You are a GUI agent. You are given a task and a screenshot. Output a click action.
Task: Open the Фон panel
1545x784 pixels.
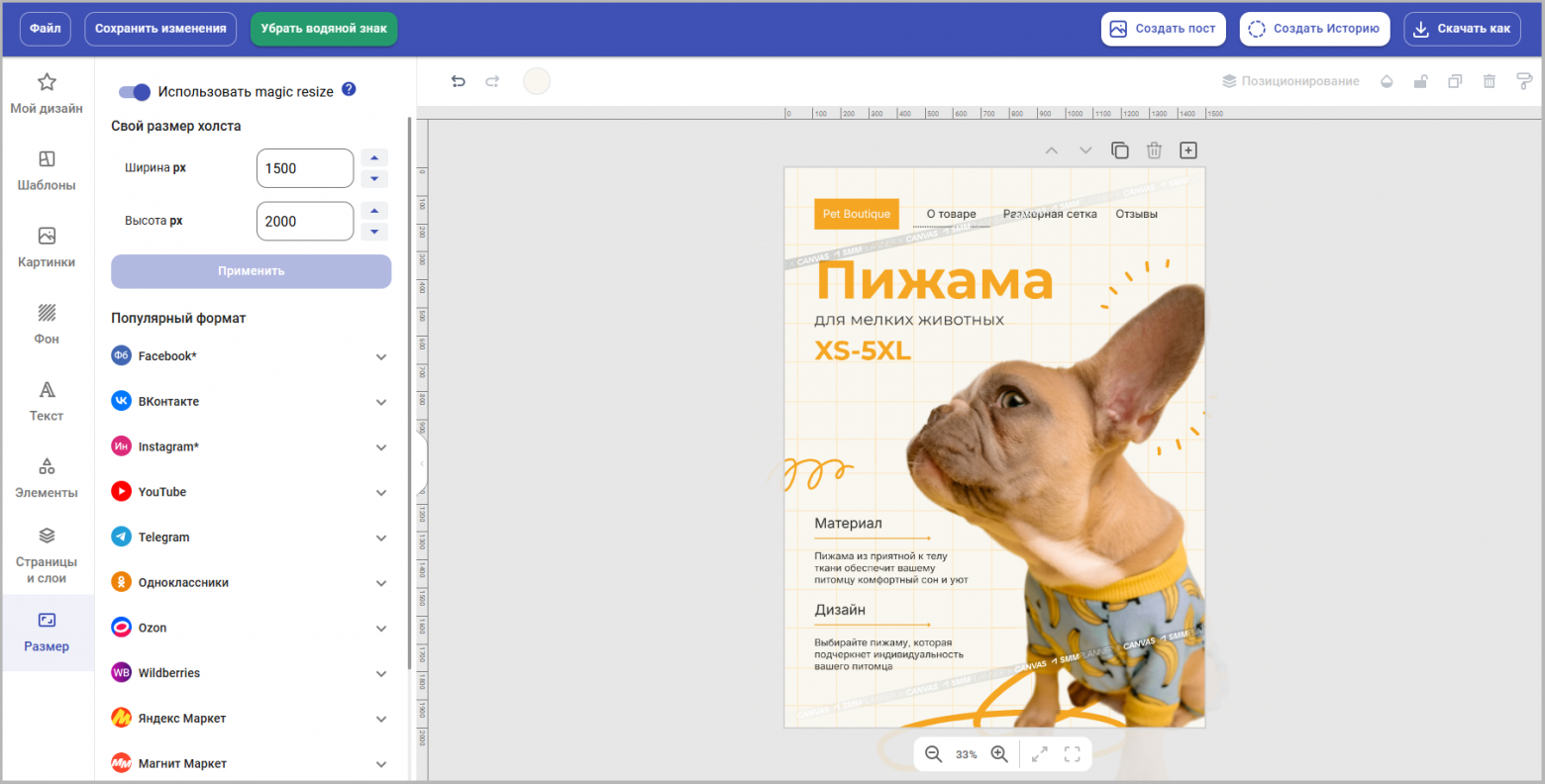click(46, 324)
